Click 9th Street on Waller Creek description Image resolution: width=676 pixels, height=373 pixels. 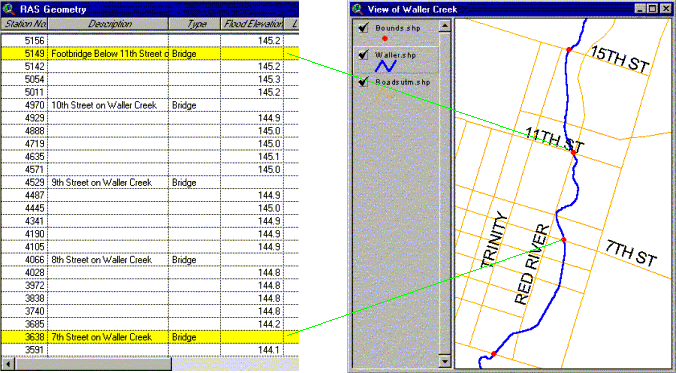(101, 182)
